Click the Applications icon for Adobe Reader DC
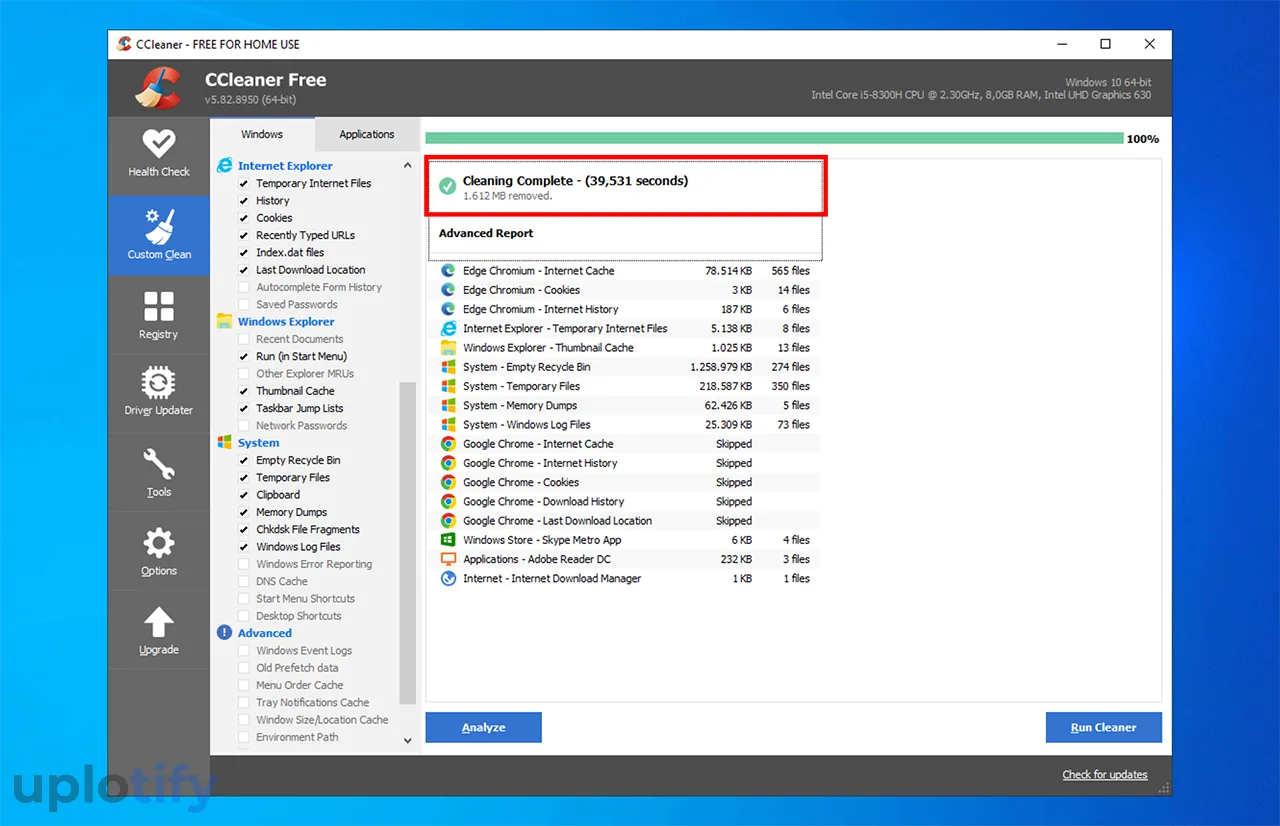The image size is (1280, 826). (x=448, y=559)
